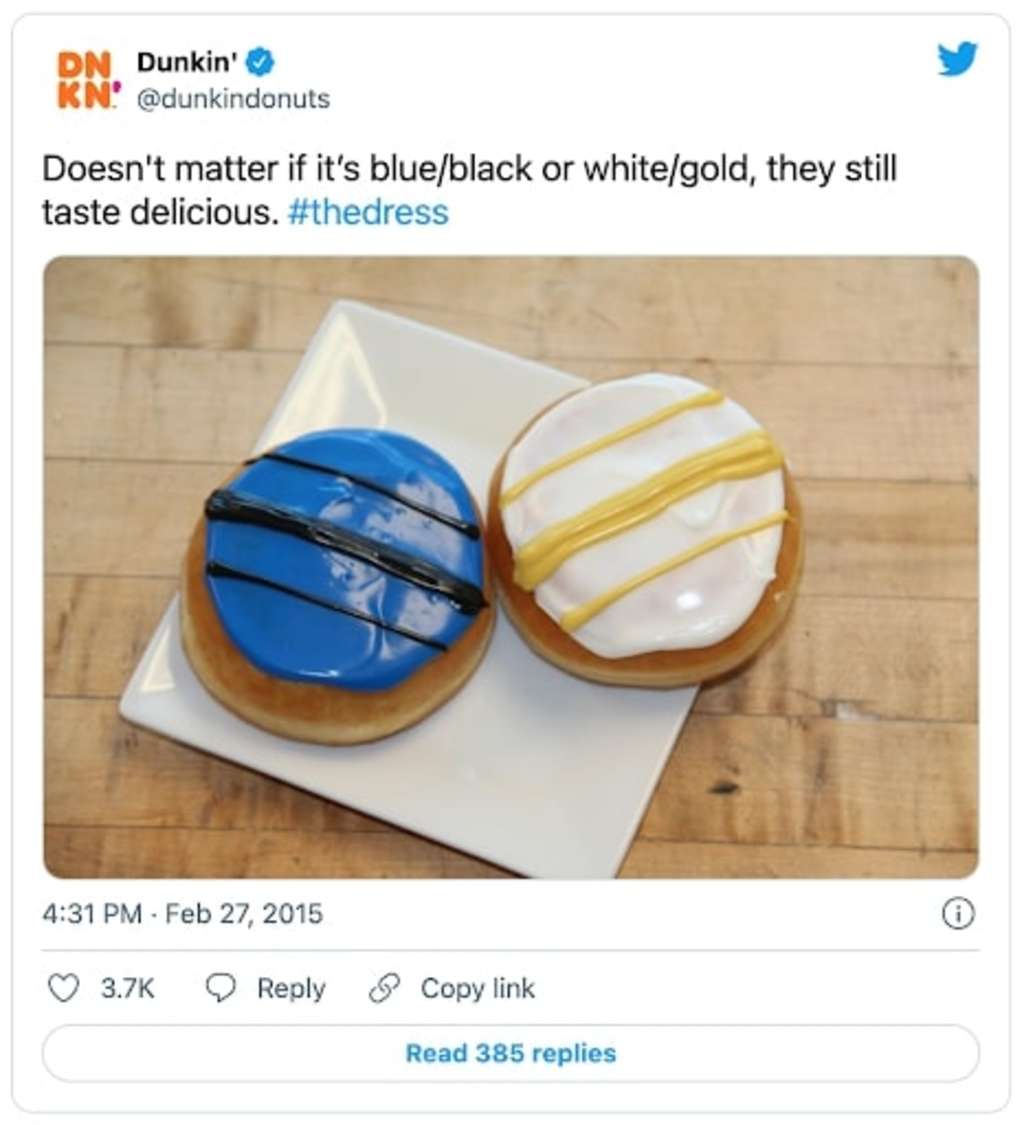1024x1125 pixels.
Task: Click Read 385 replies
Action: tap(511, 1054)
